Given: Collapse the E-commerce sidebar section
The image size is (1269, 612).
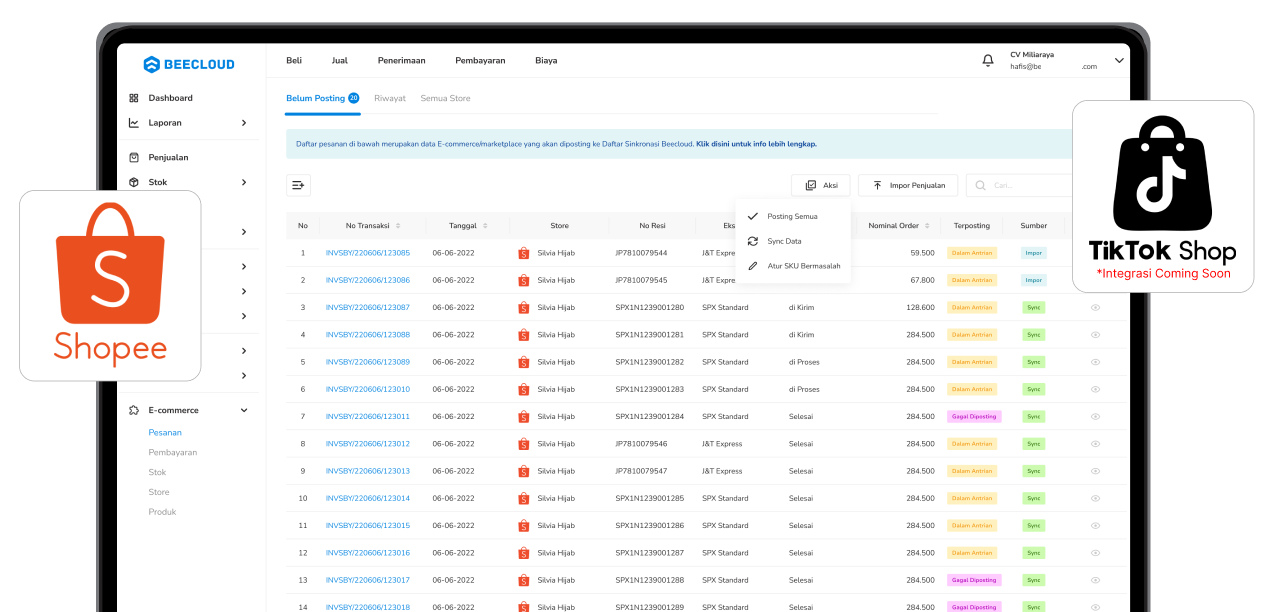Looking at the screenshot, I should 243,410.
